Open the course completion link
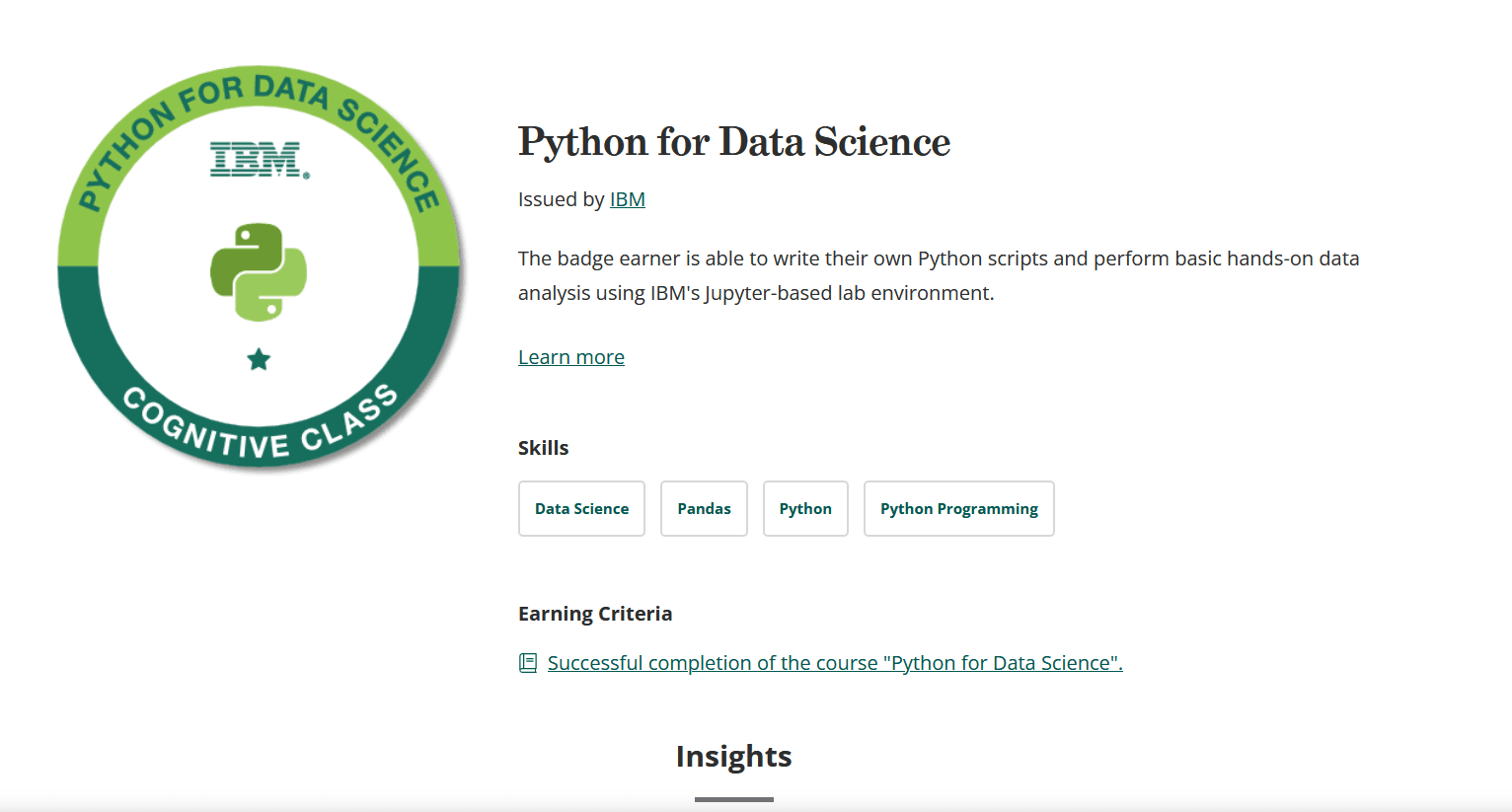The height and width of the screenshot is (812, 1512). coord(834,662)
